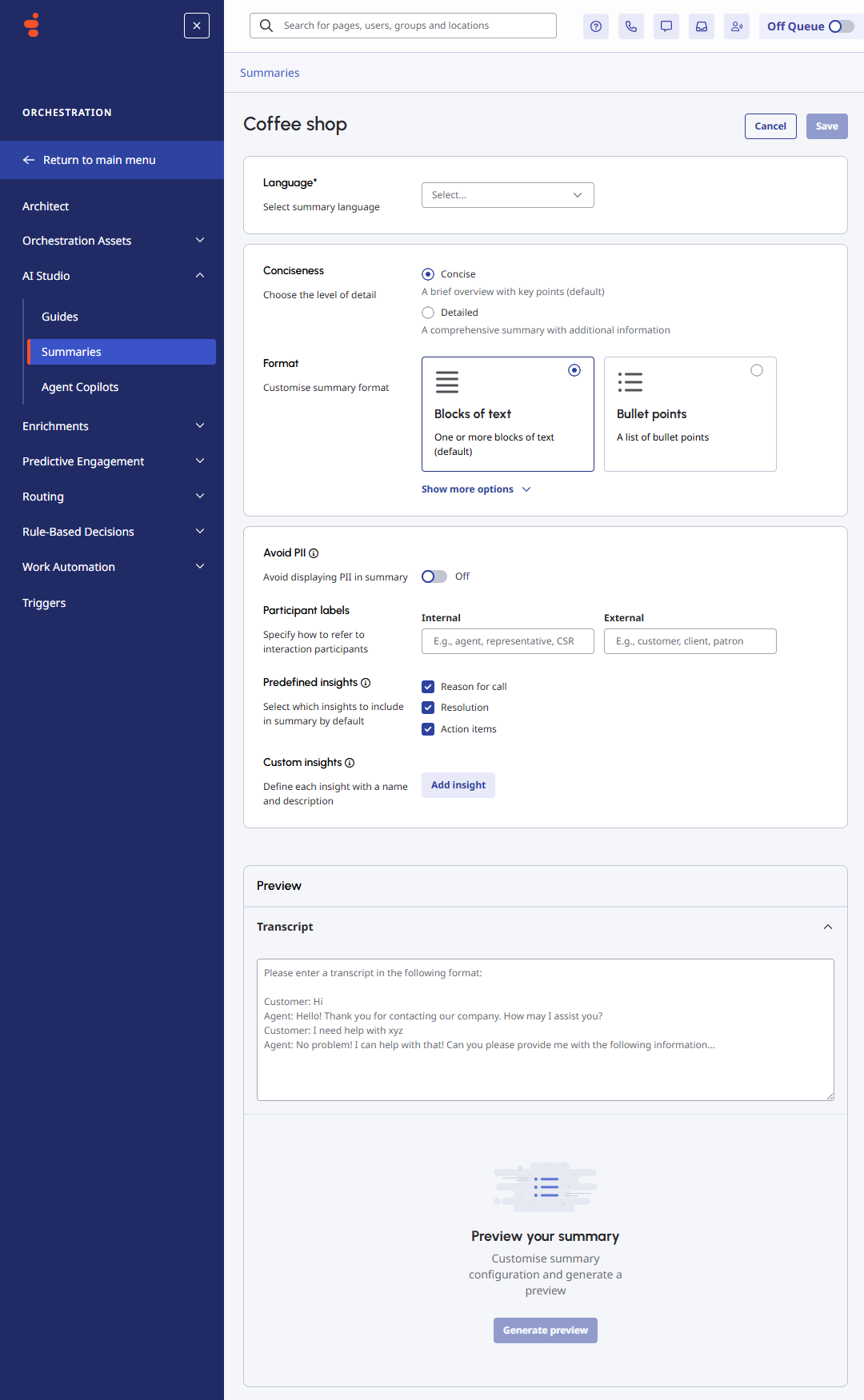Open the Language select dropdown
The image size is (864, 1400).
pos(507,195)
